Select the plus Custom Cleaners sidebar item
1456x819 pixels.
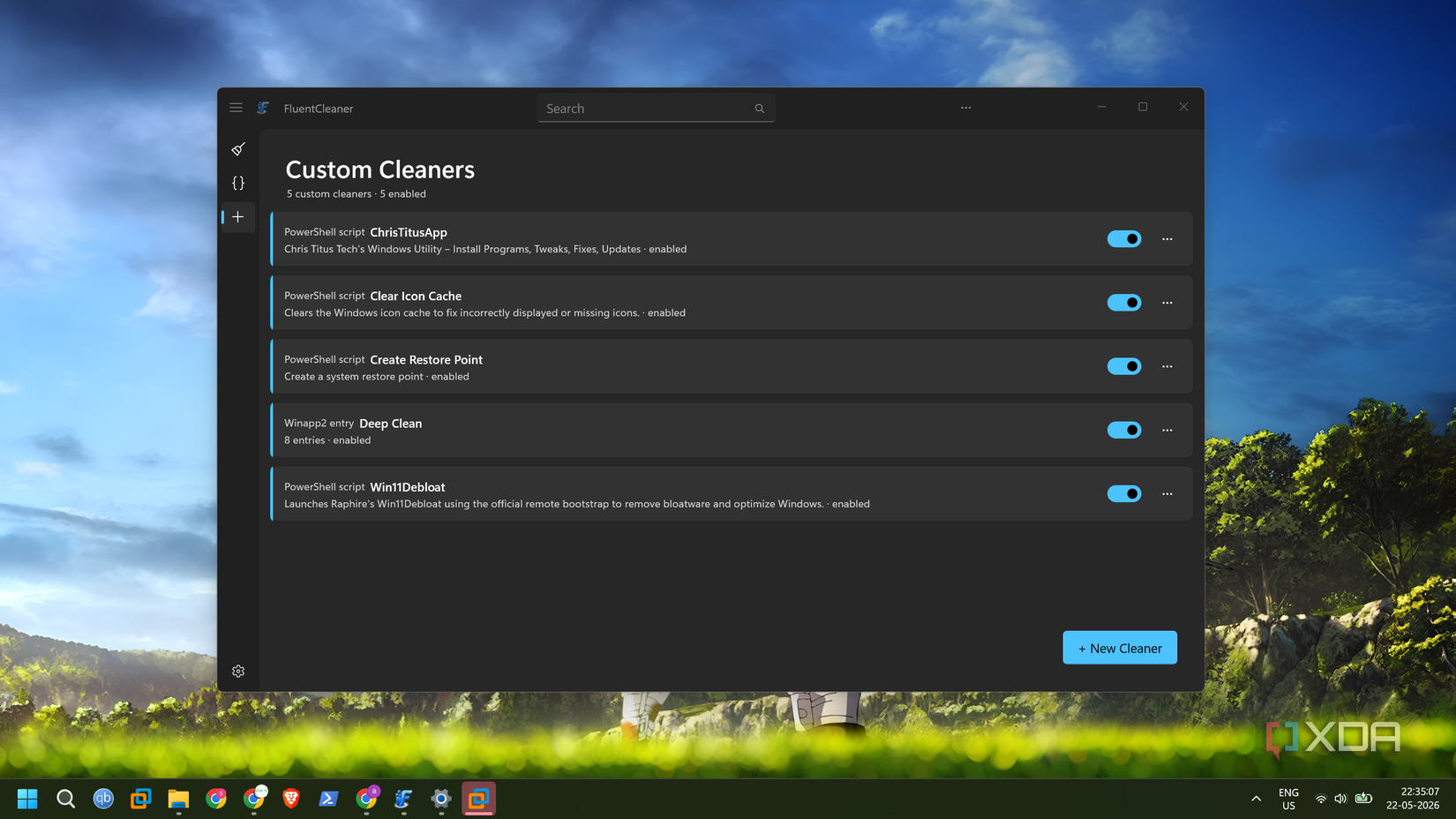pos(238,216)
